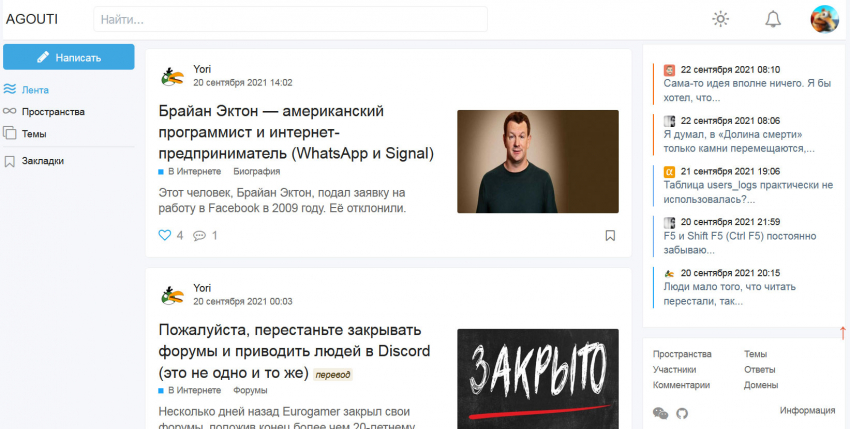Click Yori avatar on 00:03 post
Viewport: 850px width, 429px height.
pyautogui.click(x=172, y=295)
